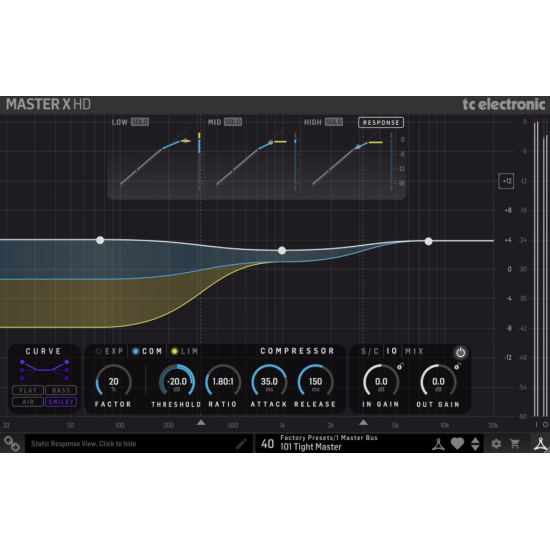Solo the Low band
Viewport: 550px width, 550px height.
click(140, 122)
